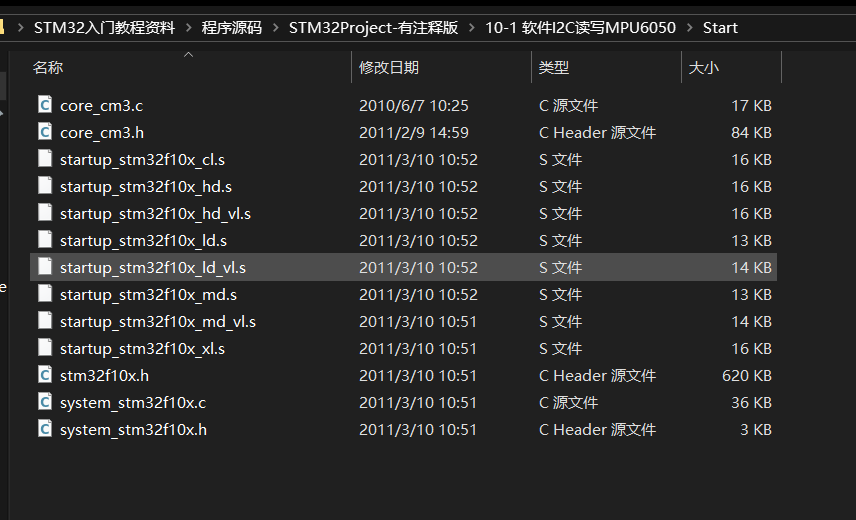Image resolution: width=856 pixels, height=520 pixels.
Task: Click the Start breadcrumb segment
Action: [x=720, y=27]
